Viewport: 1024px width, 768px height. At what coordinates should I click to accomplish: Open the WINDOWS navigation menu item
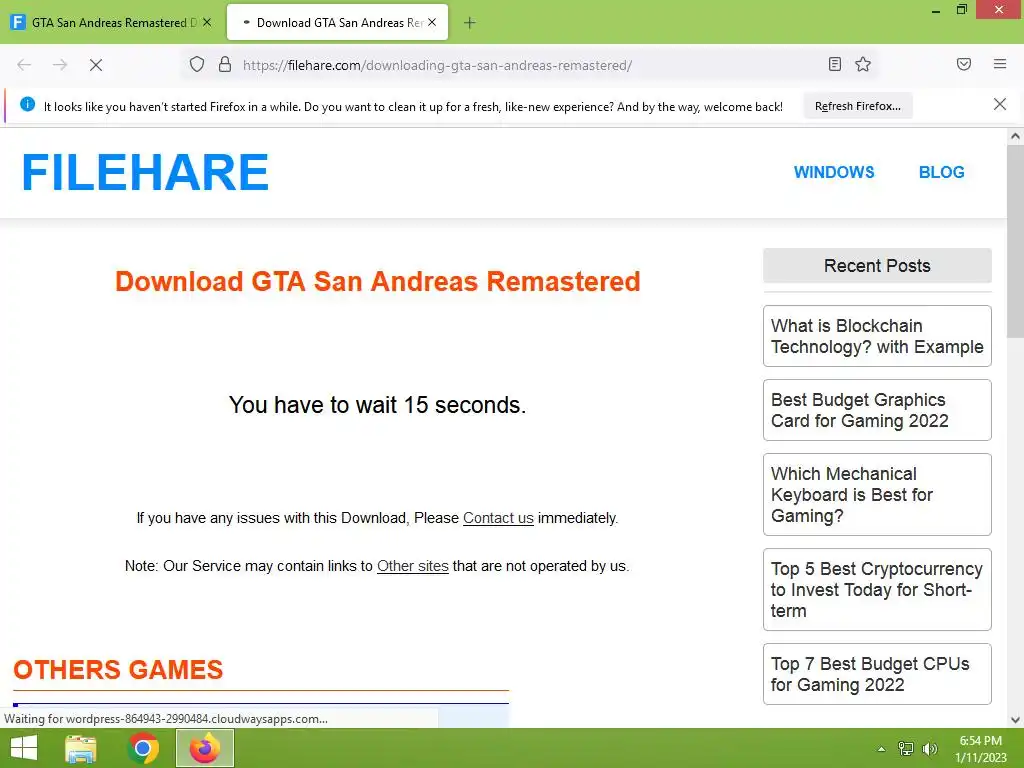click(834, 172)
